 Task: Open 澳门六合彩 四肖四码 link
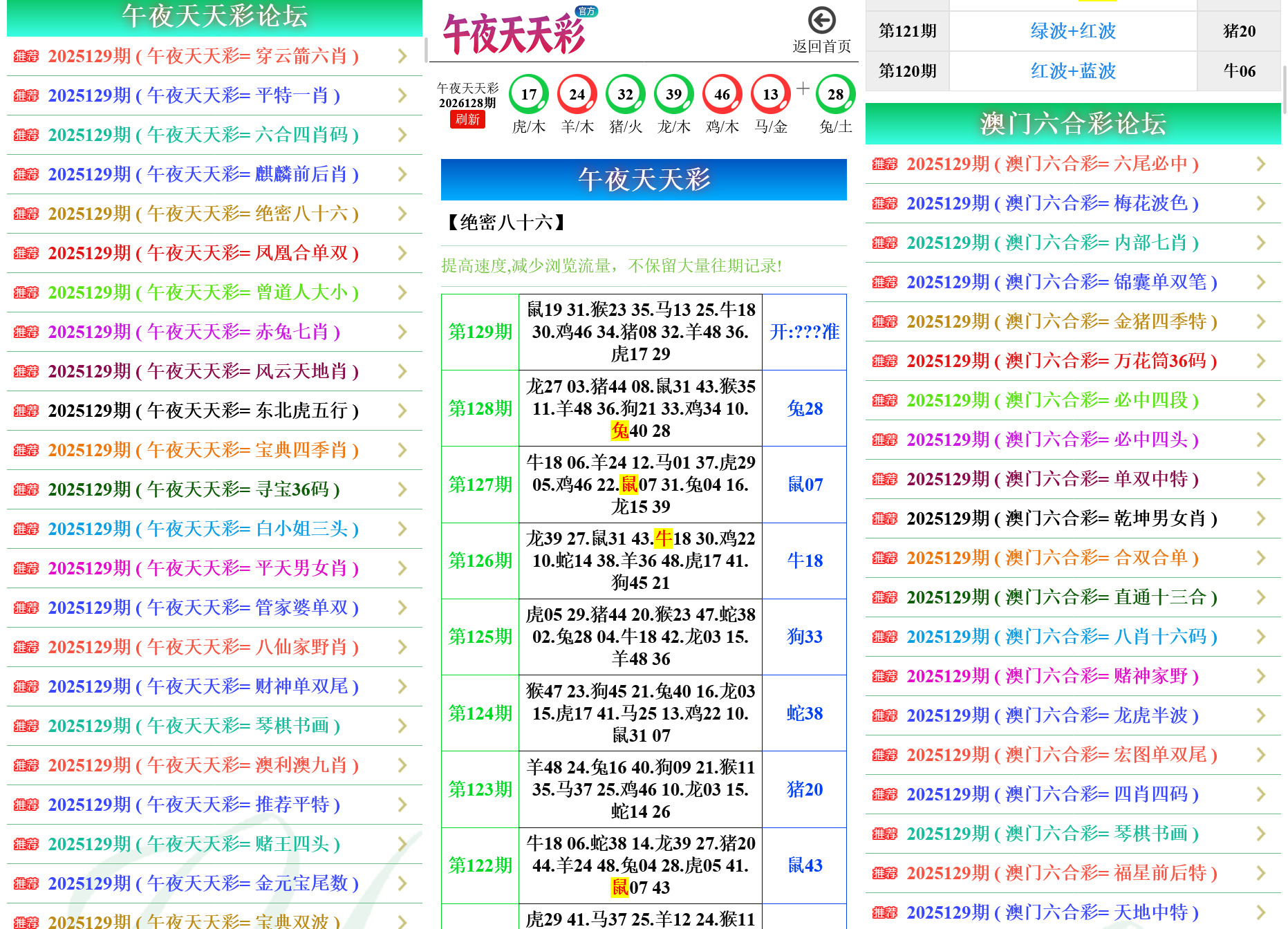(1053, 794)
